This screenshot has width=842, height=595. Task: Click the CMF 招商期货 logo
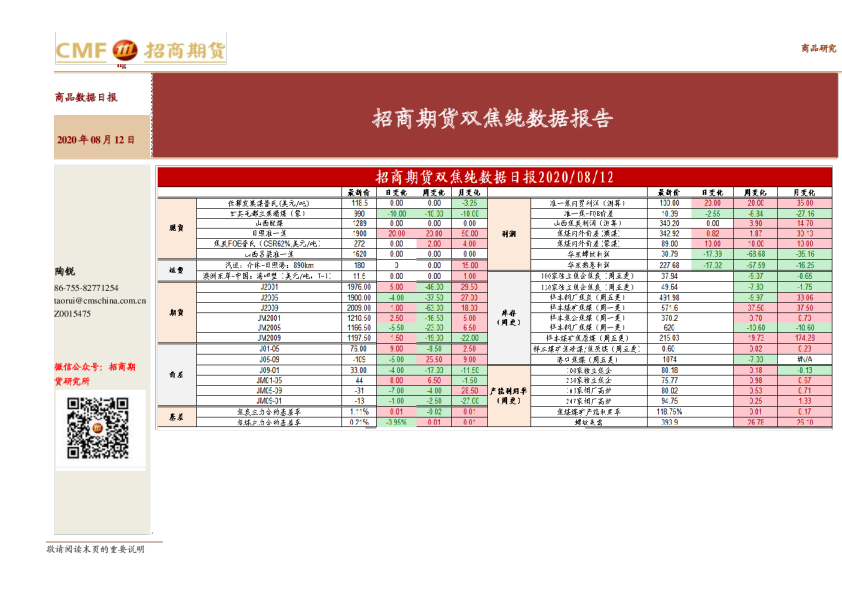(140, 49)
